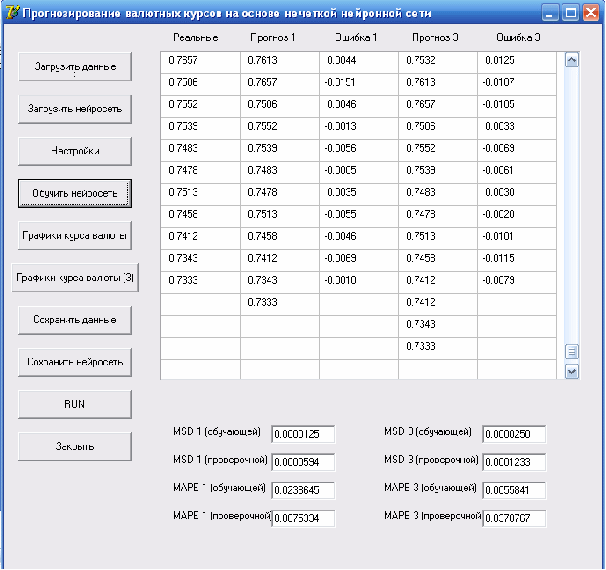Focus the MAPE 1 (проверочной) field

click(303, 518)
